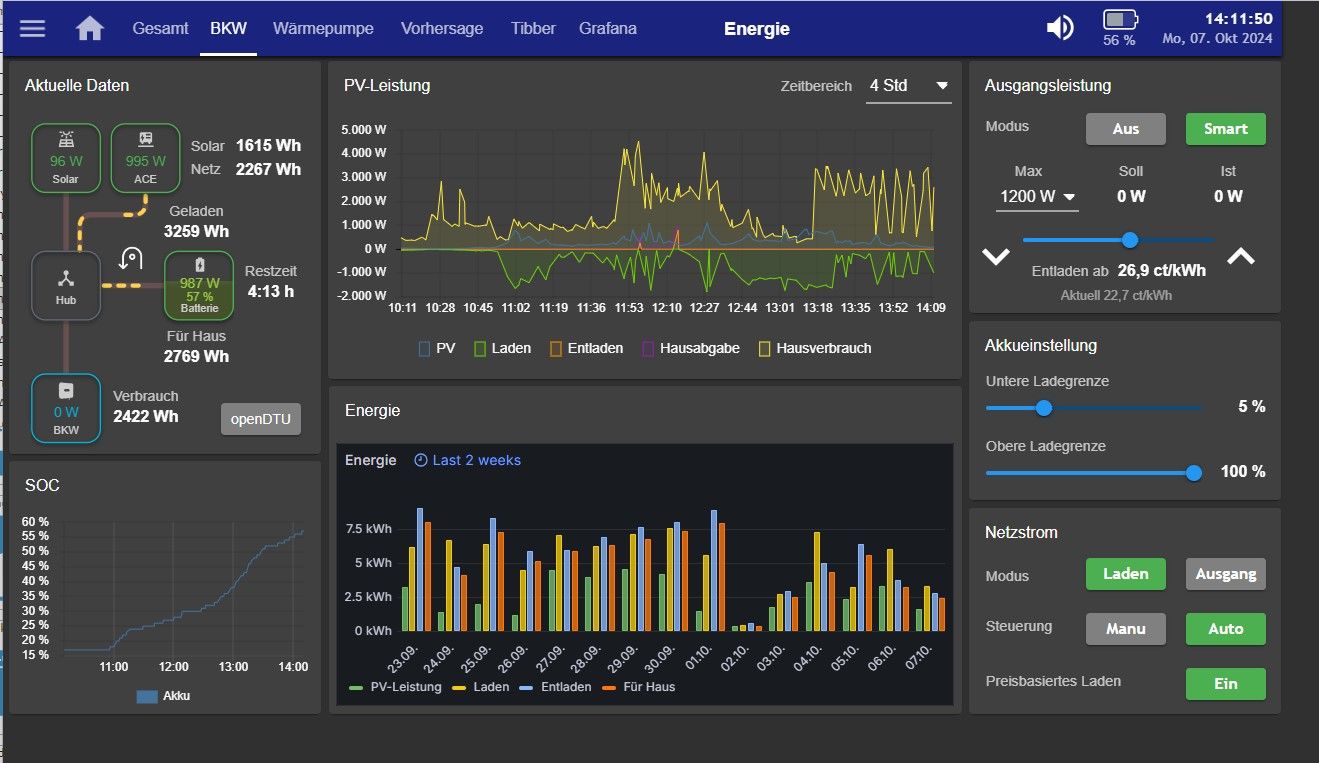Toggle Laden series in PV-Leistung legend
The height and width of the screenshot is (763, 1319).
503,348
